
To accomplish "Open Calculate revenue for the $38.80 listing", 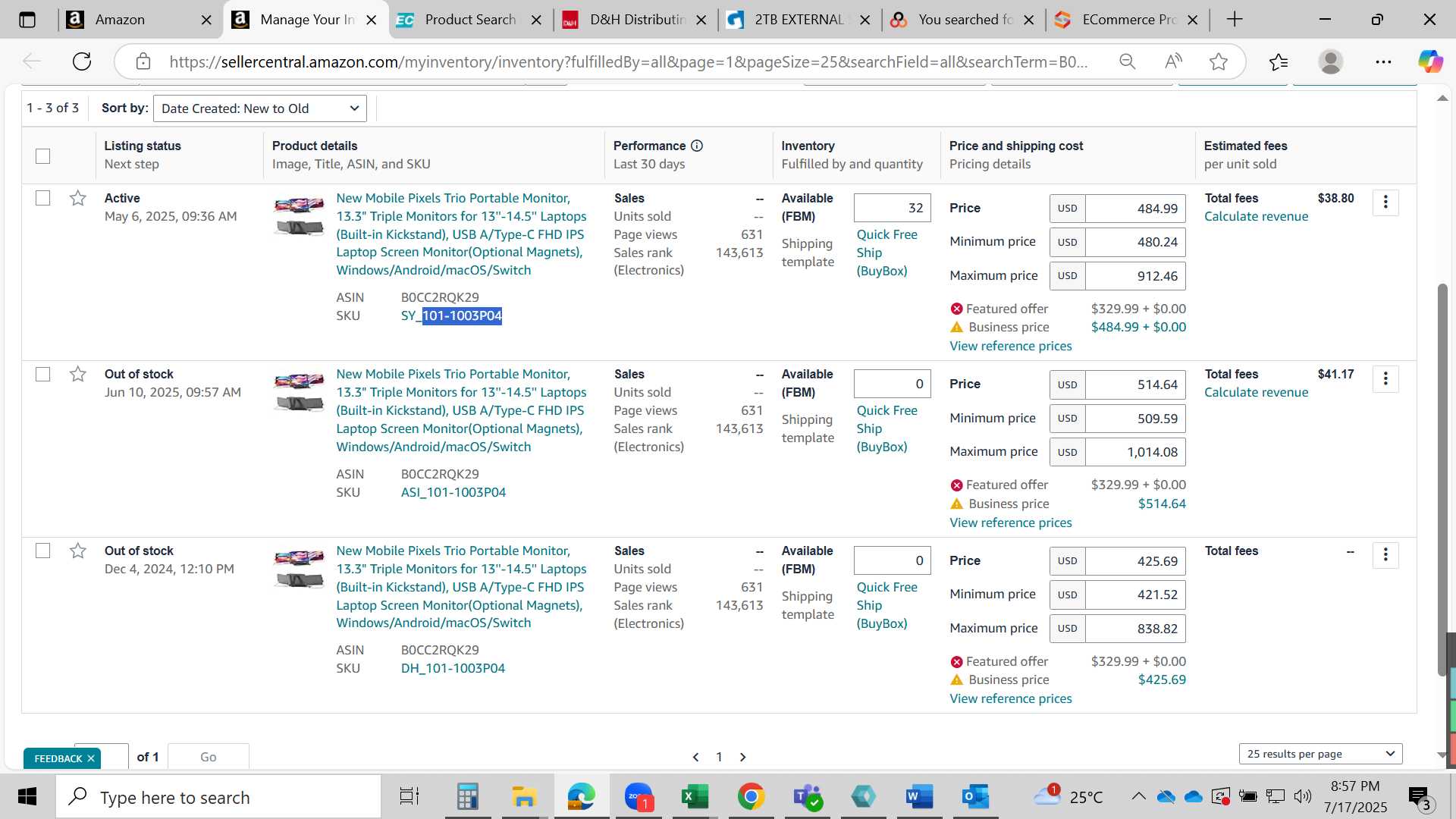I will [x=1256, y=217].
